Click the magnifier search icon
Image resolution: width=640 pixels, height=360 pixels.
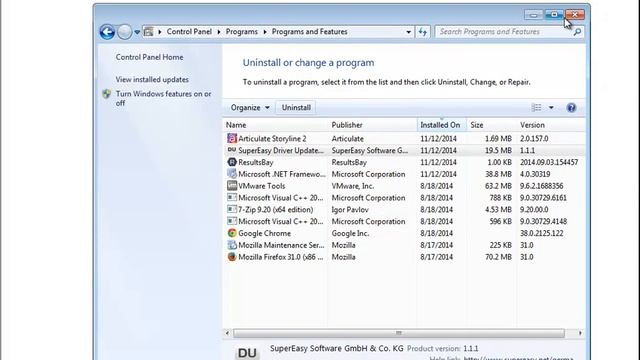click(577, 32)
